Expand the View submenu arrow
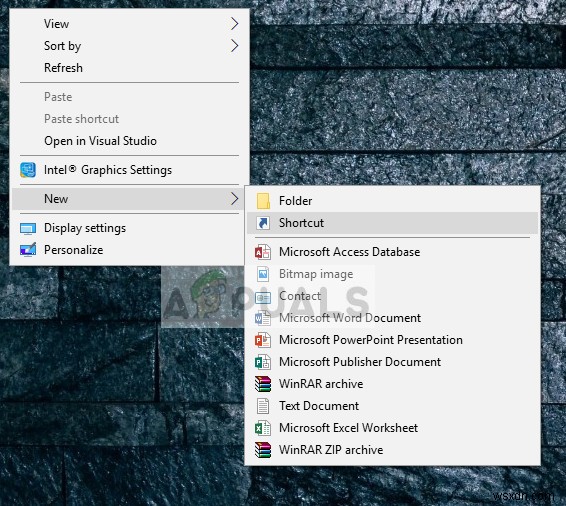The height and width of the screenshot is (506, 566). [x=235, y=24]
